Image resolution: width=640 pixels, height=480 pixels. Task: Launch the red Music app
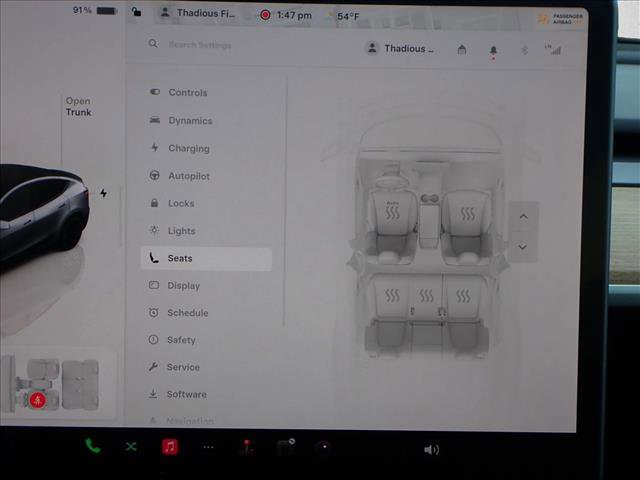(x=170, y=447)
